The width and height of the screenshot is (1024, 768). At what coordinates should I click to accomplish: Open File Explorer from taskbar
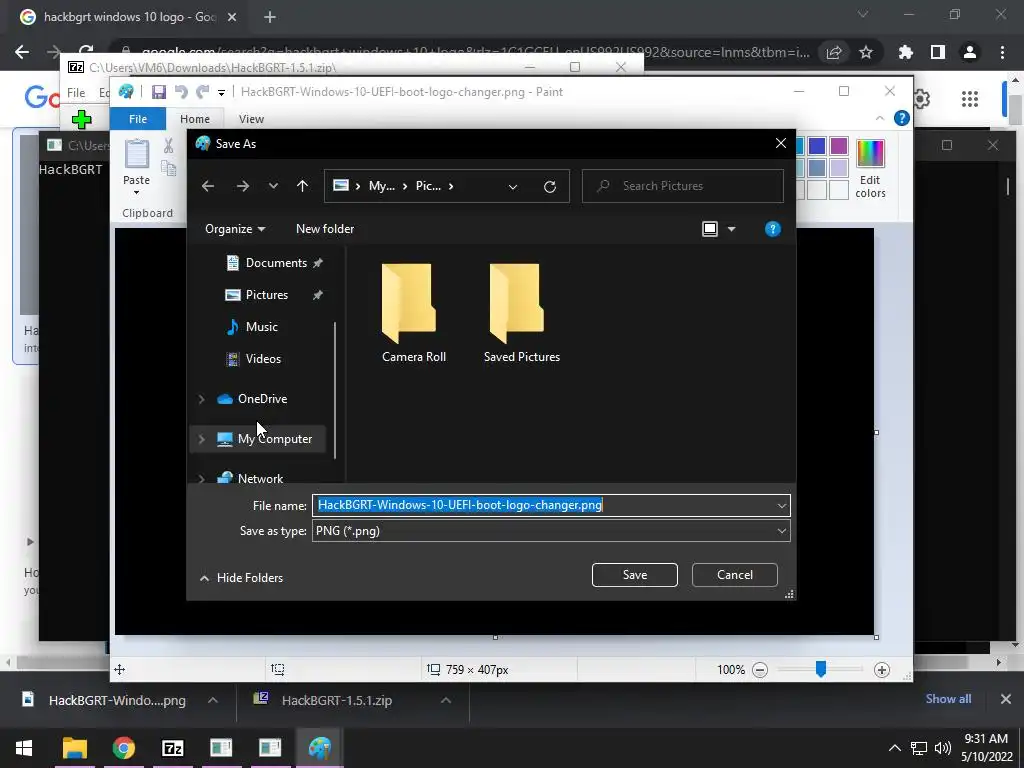(x=74, y=748)
